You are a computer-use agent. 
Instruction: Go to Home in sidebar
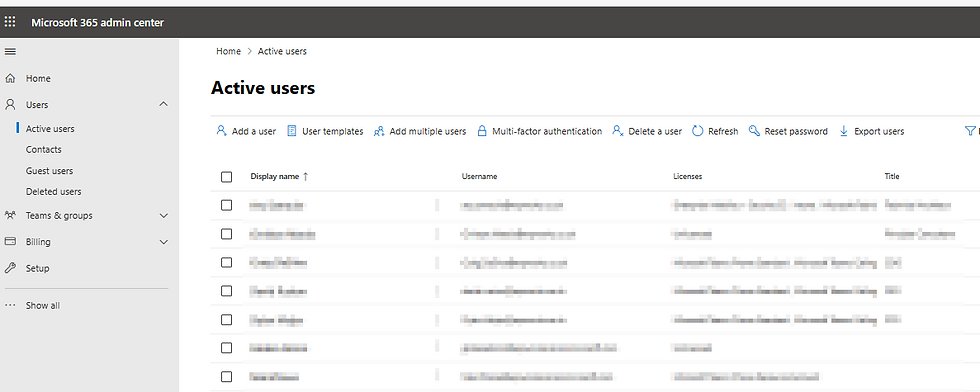[38, 78]
